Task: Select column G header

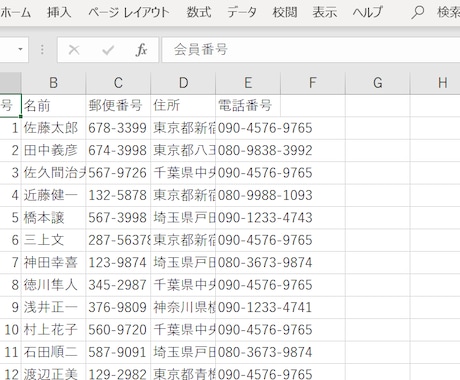Action: pyautogui.click(x=378, y=83)
